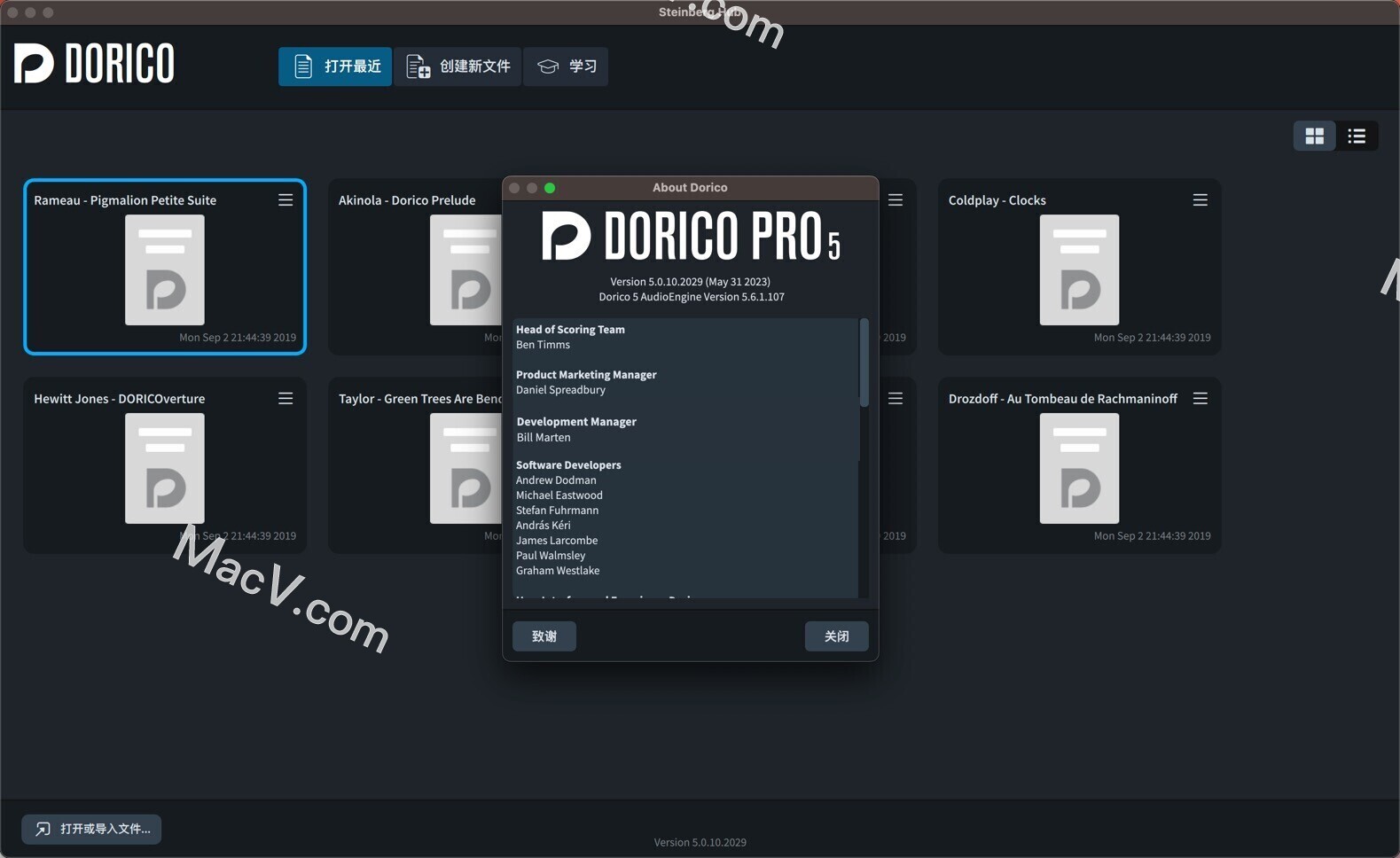Switch to 创建新文件 (Create New) tab
1400x858 pixels.
pyautogui.click(x=458, y=66)
